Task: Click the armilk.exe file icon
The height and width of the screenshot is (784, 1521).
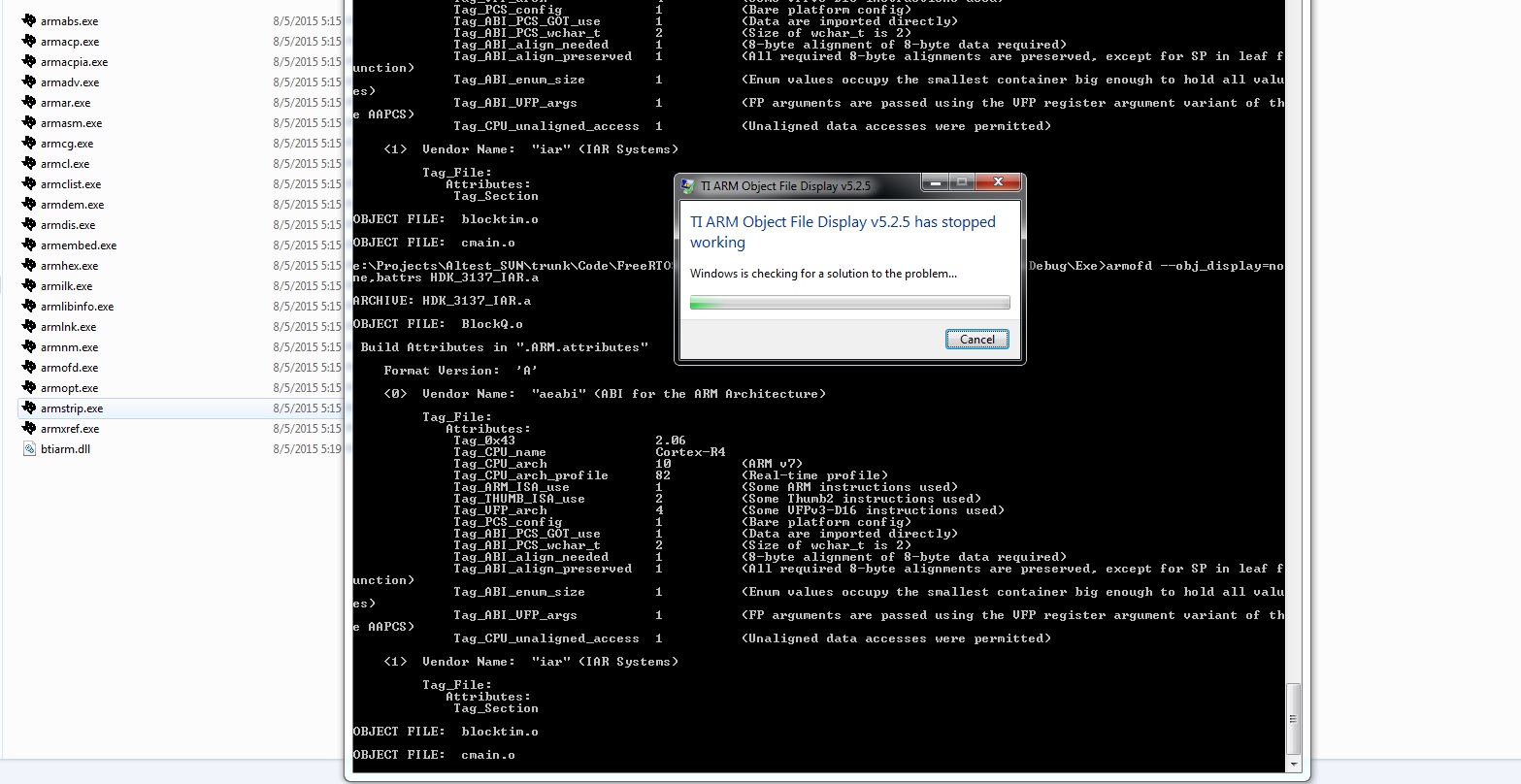Action: 30,286
